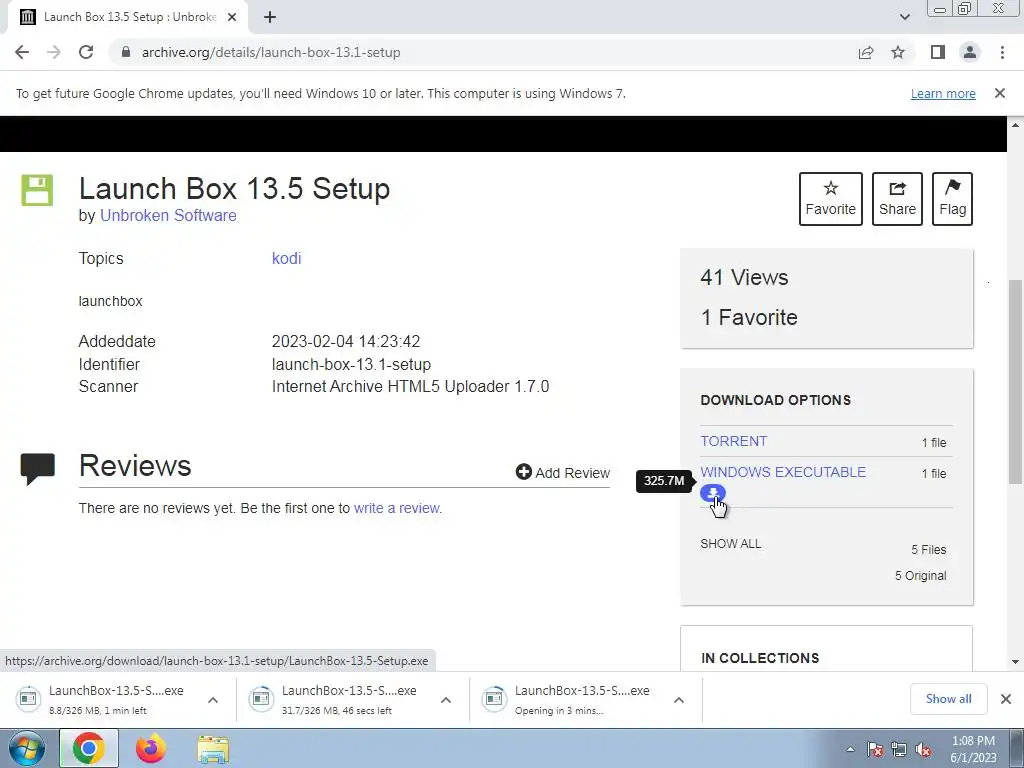This screenshot has height=768, width=1024.
Task: Open the Chrome side panel icon
Action: point(938,52)
